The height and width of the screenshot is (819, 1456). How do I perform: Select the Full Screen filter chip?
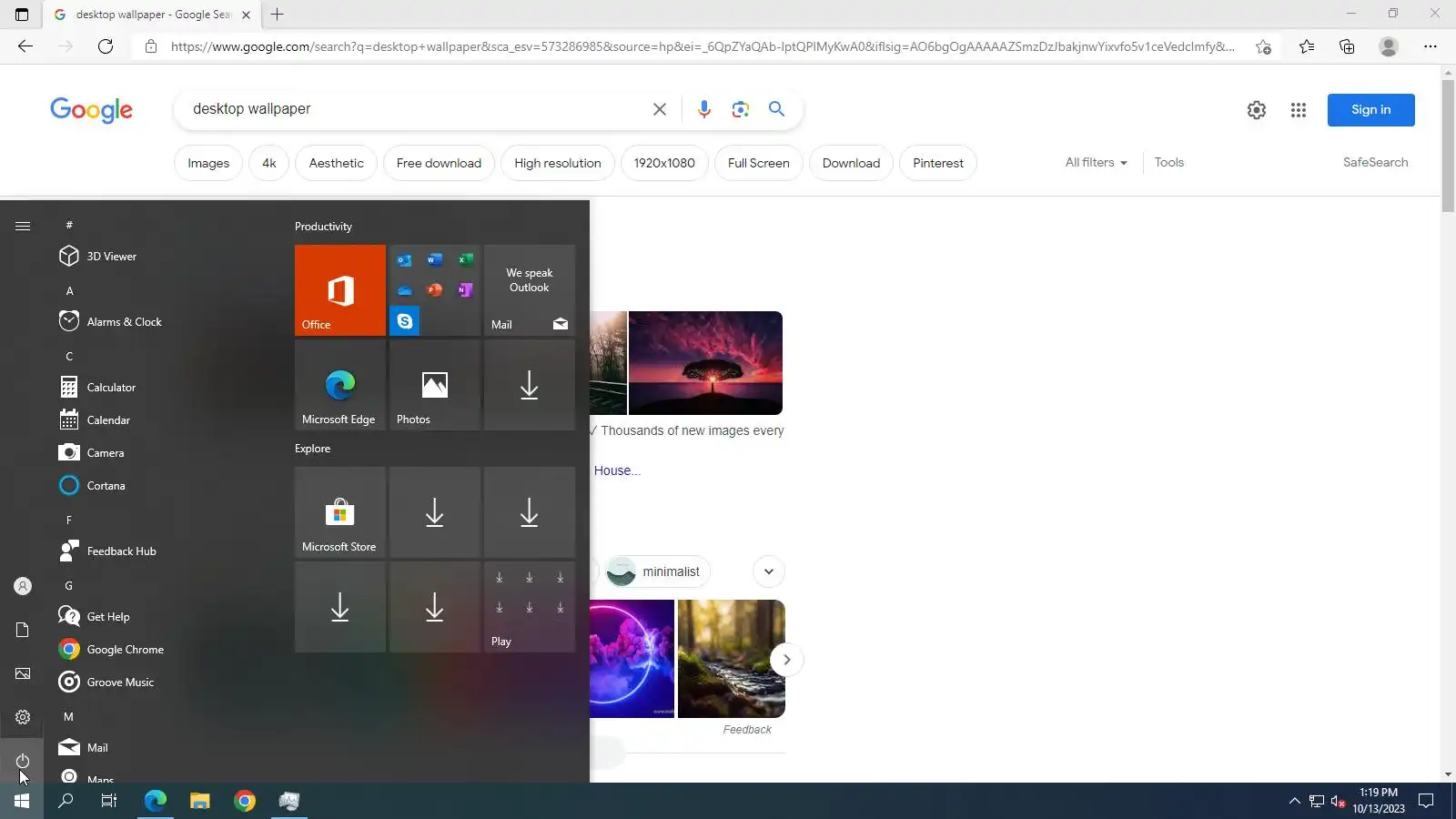(759, 163)
